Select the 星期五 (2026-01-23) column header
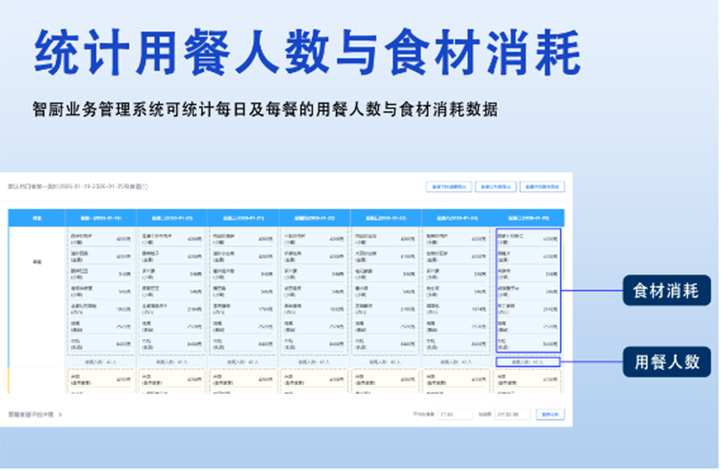Image resolution: width=721 pixels, height=471 pixels. (x=385, y=218)
